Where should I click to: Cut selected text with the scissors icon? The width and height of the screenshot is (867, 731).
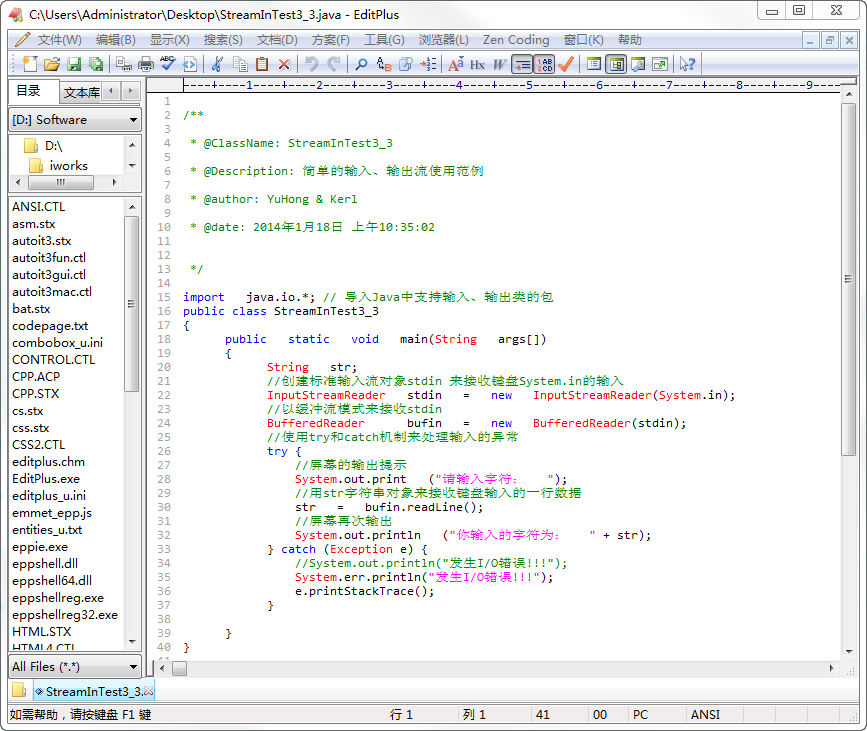click(216, 63)
